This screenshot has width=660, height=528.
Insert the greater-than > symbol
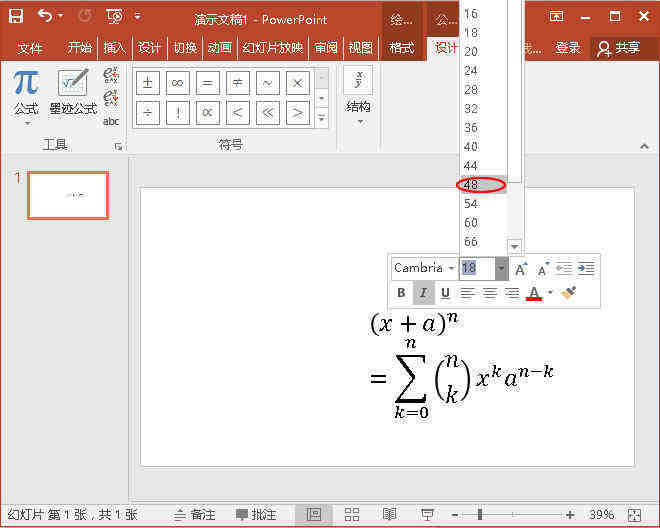pos(298,113)
